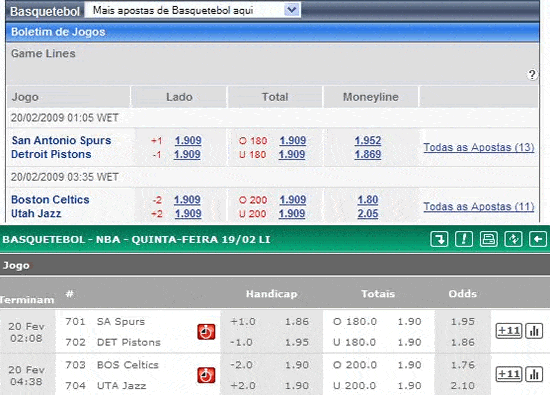Click Detroit Pistons team name
Viewport: 550px width, 395px height.
tap(51, 154)
